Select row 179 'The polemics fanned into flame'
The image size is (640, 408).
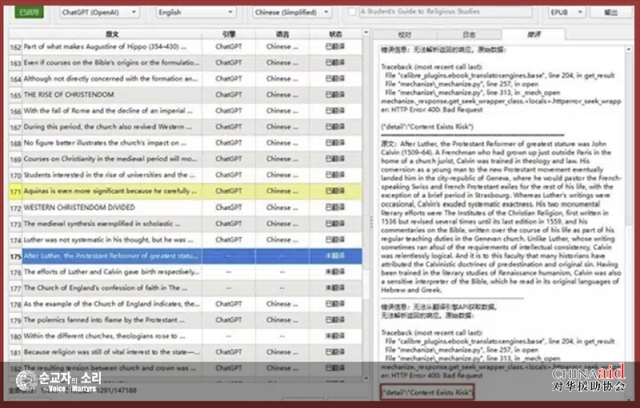[x=185, y=319]
